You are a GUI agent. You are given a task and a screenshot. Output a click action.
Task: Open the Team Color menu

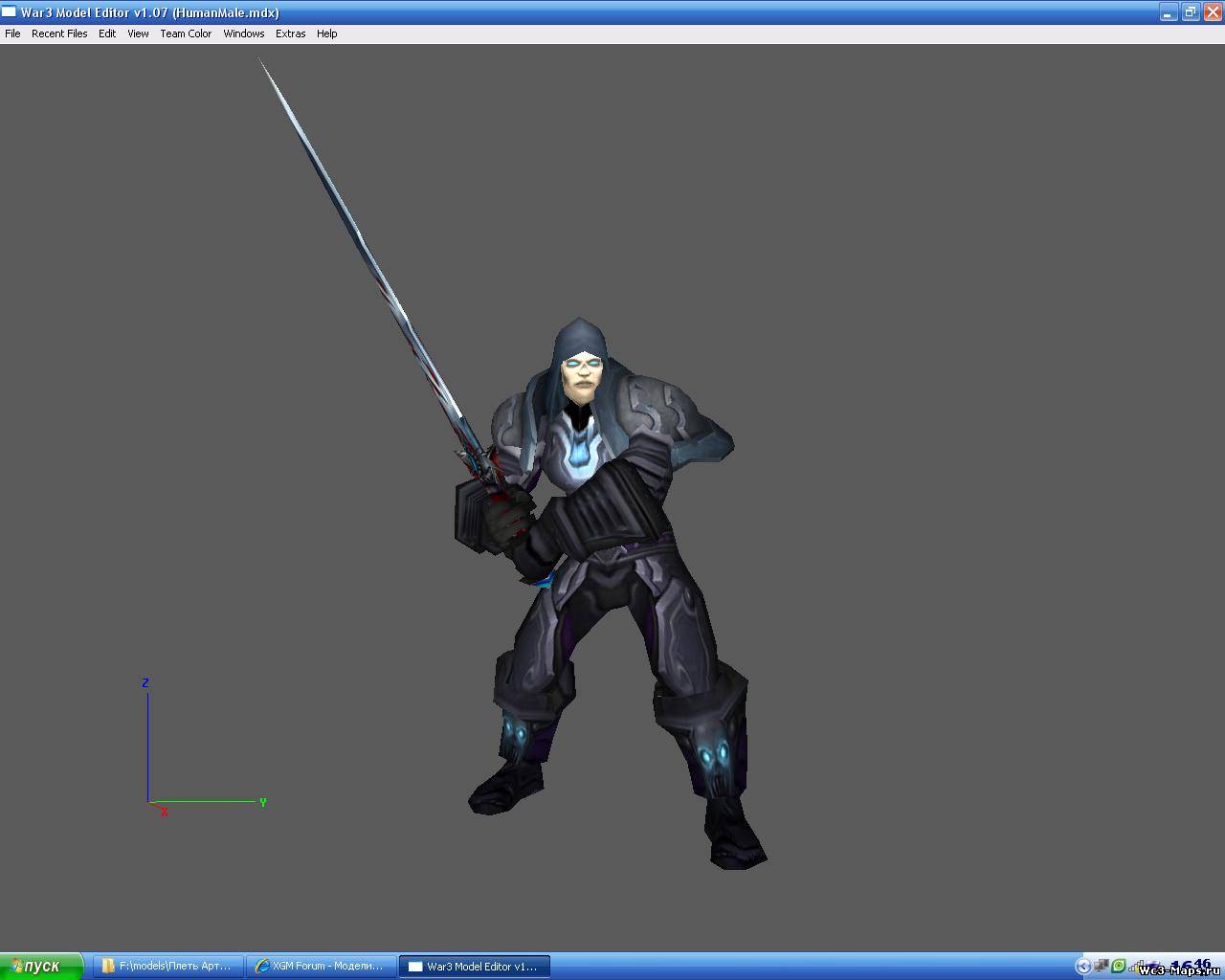[x=186, y=33]
